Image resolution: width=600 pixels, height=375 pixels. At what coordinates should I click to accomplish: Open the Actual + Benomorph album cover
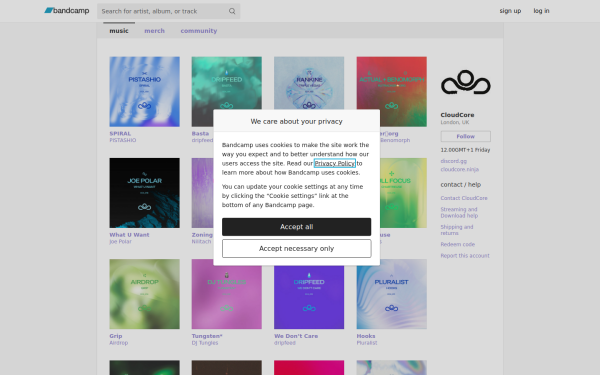[391, 91]
